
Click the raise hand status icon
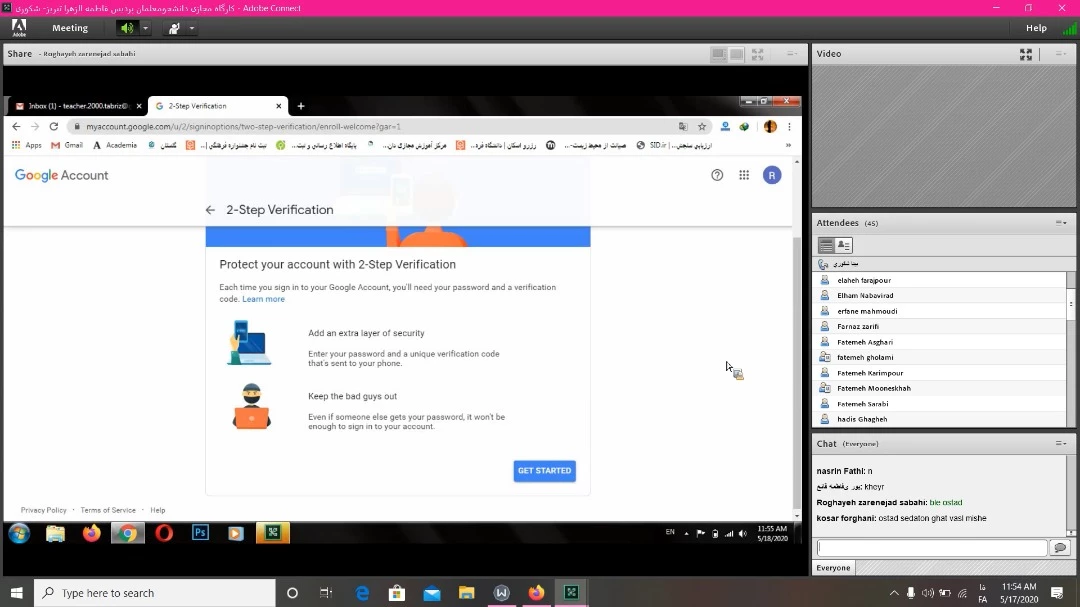[174, 28]
